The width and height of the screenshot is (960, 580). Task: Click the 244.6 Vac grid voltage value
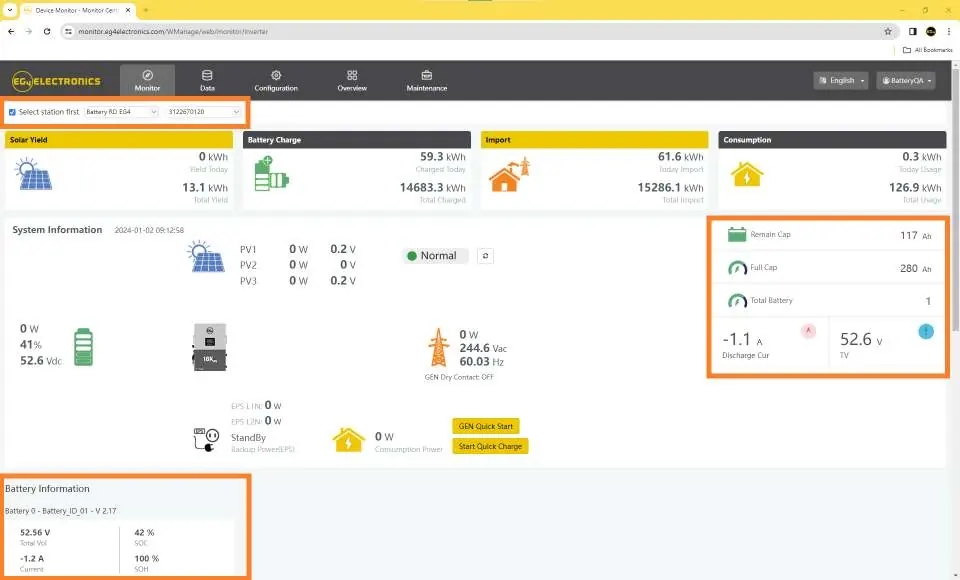click(x=483, y=348)
